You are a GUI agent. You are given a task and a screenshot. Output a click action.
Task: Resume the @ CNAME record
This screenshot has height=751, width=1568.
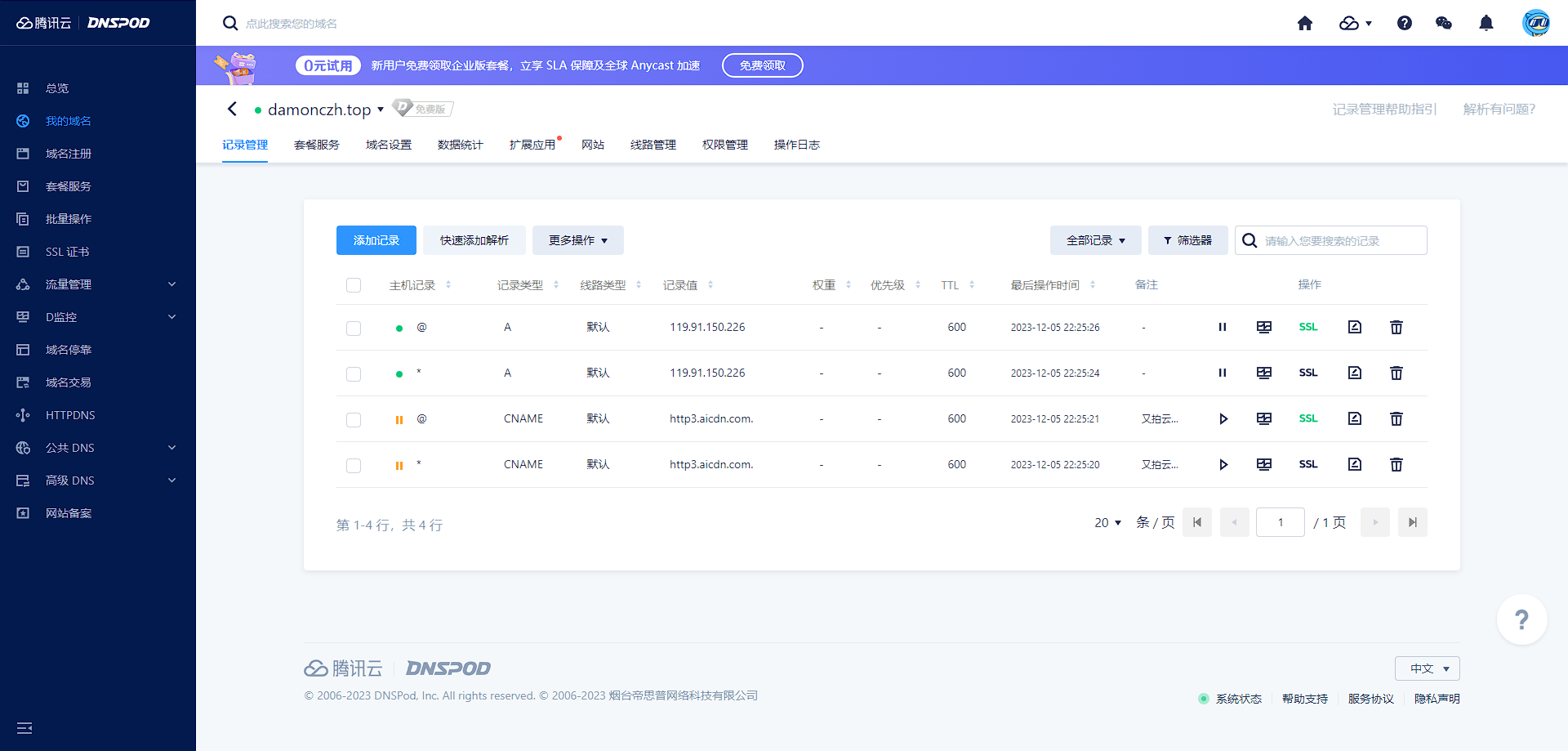coord(1223,419)
